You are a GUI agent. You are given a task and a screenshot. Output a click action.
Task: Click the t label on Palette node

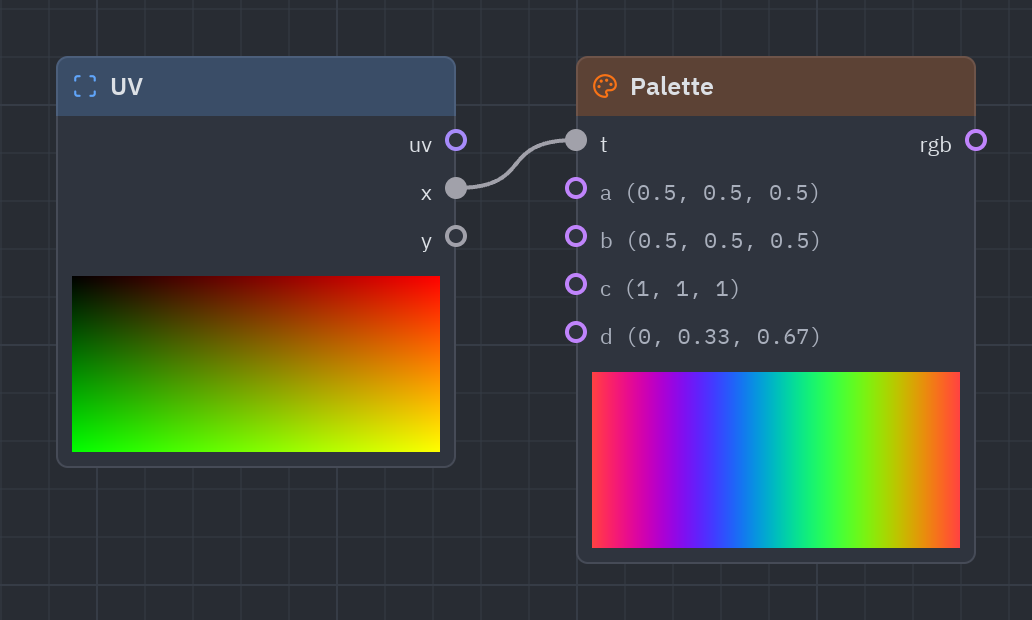(604, 145)
